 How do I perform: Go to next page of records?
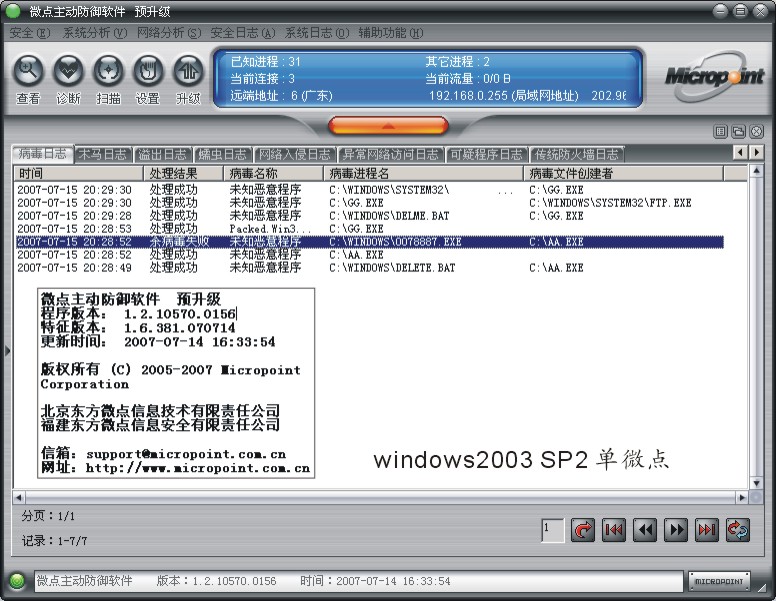click(676, 530)
